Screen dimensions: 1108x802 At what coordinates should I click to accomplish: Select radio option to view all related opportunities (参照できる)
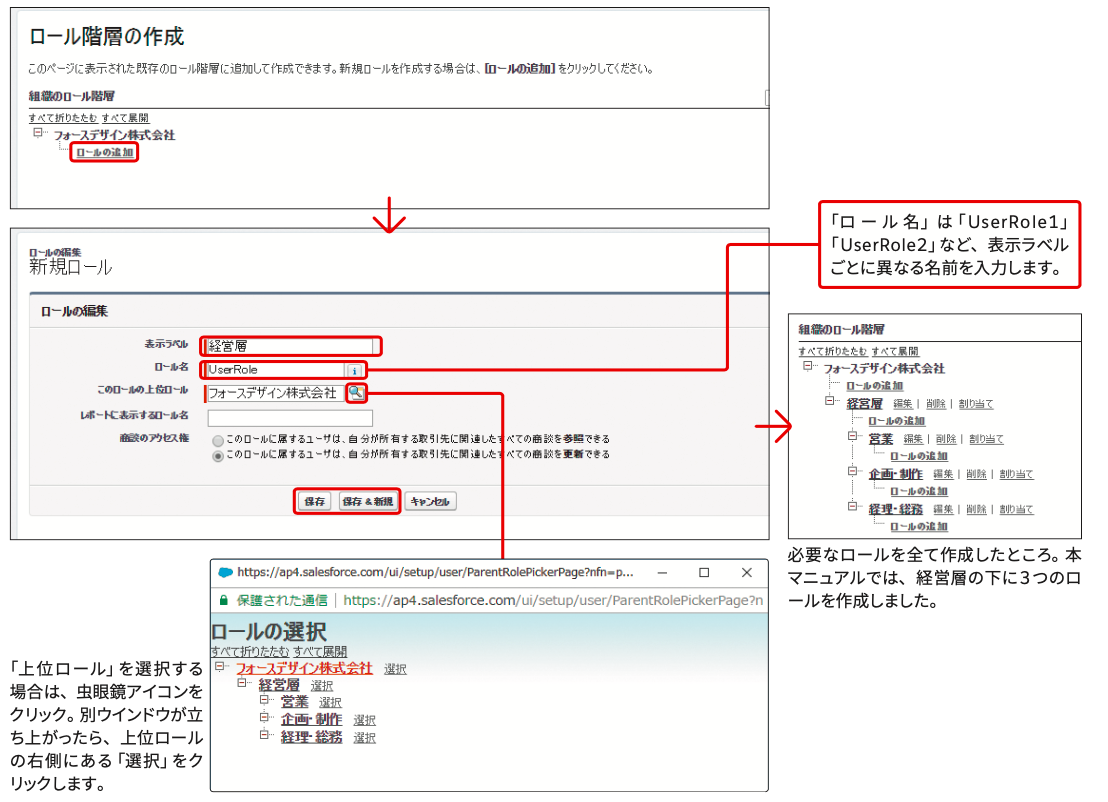point(218,440)
